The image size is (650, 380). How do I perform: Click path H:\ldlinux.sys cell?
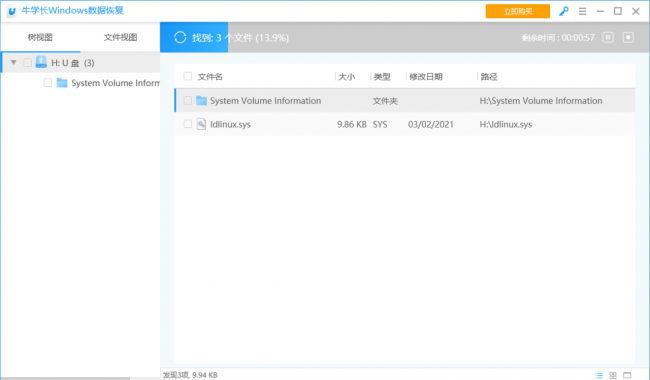click(506, 124)
